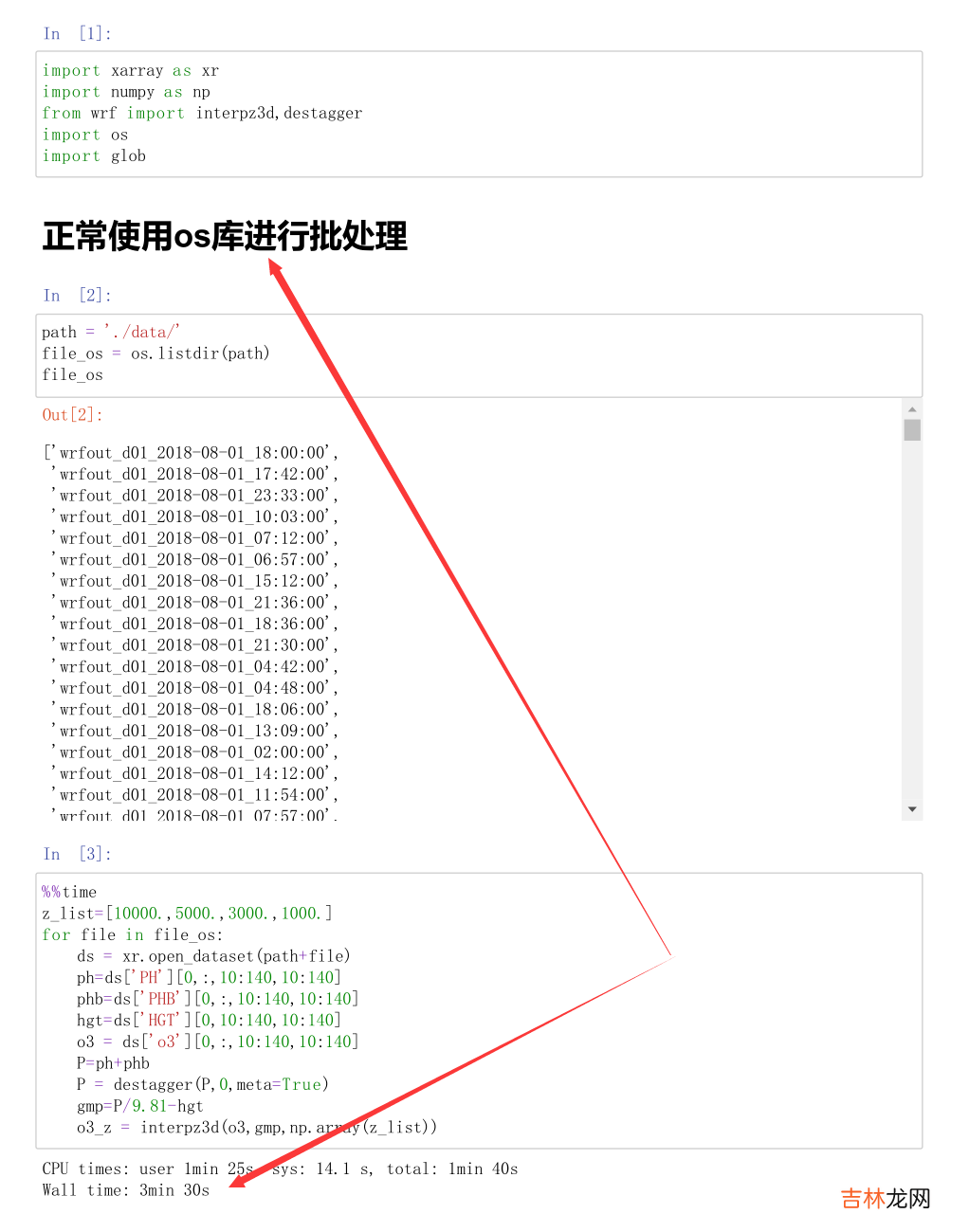Place cursor on the 'import glob' line
The image size is (969, 1232).
94,156
